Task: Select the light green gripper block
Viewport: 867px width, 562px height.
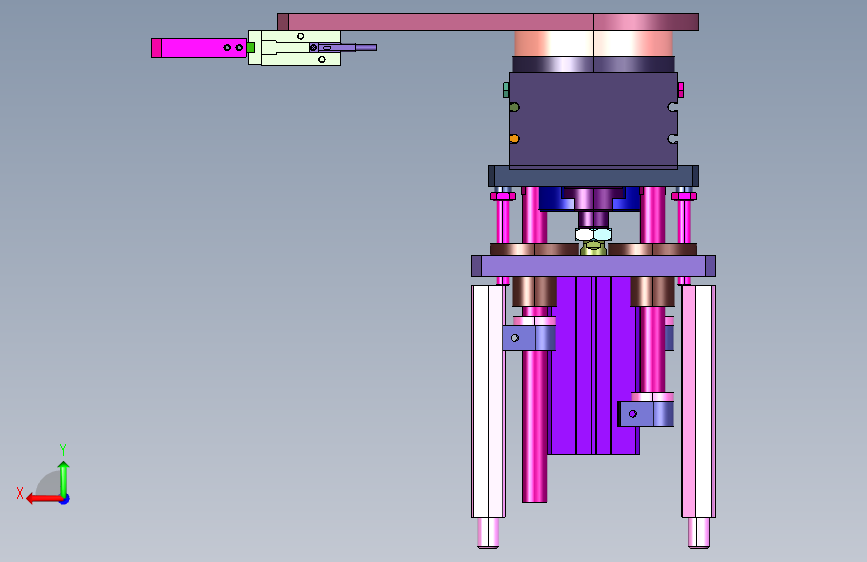Action: [294, 48]
